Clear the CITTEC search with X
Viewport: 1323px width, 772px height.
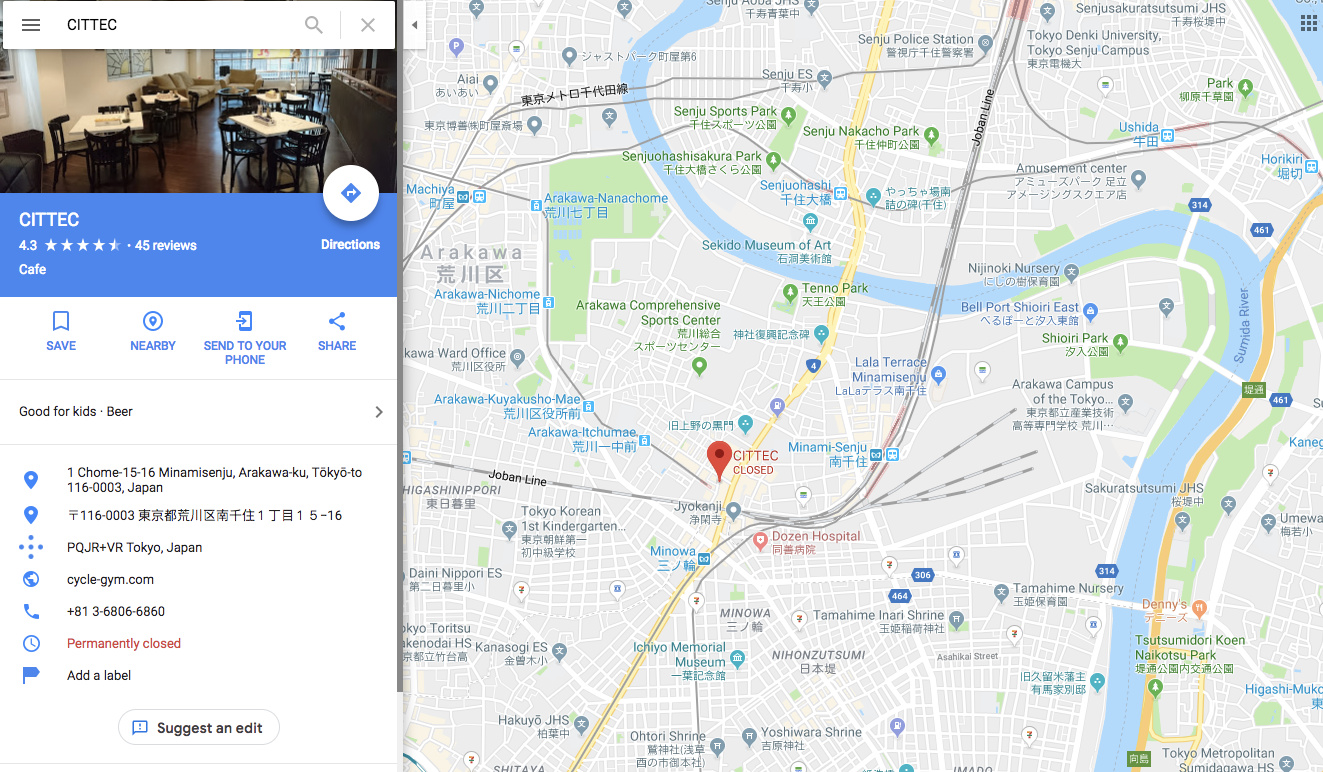pyautogui.click(x=368, y=25)
